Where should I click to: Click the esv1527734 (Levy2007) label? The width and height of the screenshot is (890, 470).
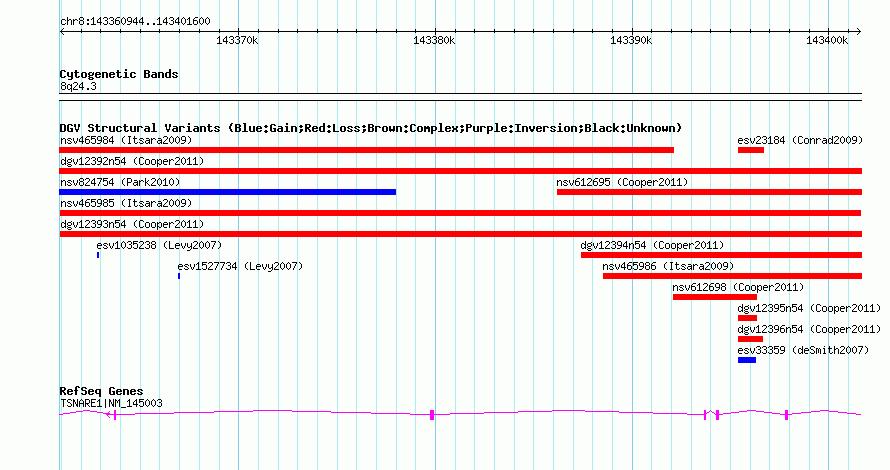point(240,266)
